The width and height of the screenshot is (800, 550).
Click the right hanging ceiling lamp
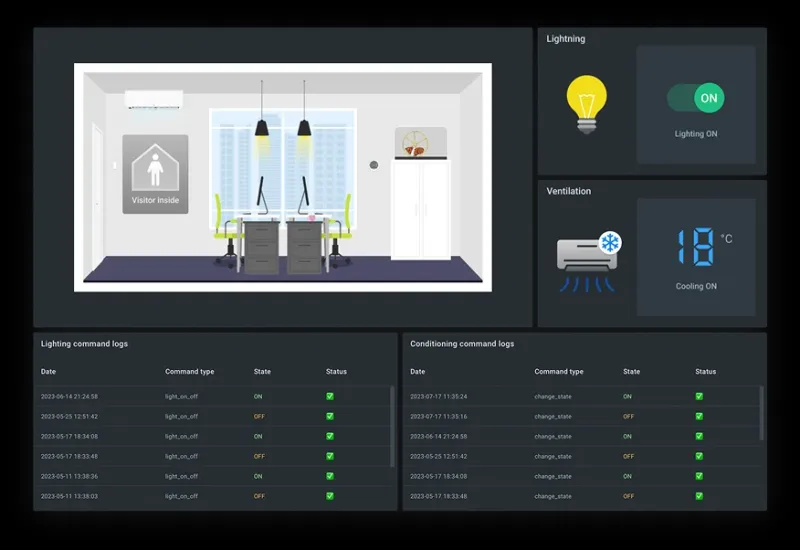(x=304, y=109)
